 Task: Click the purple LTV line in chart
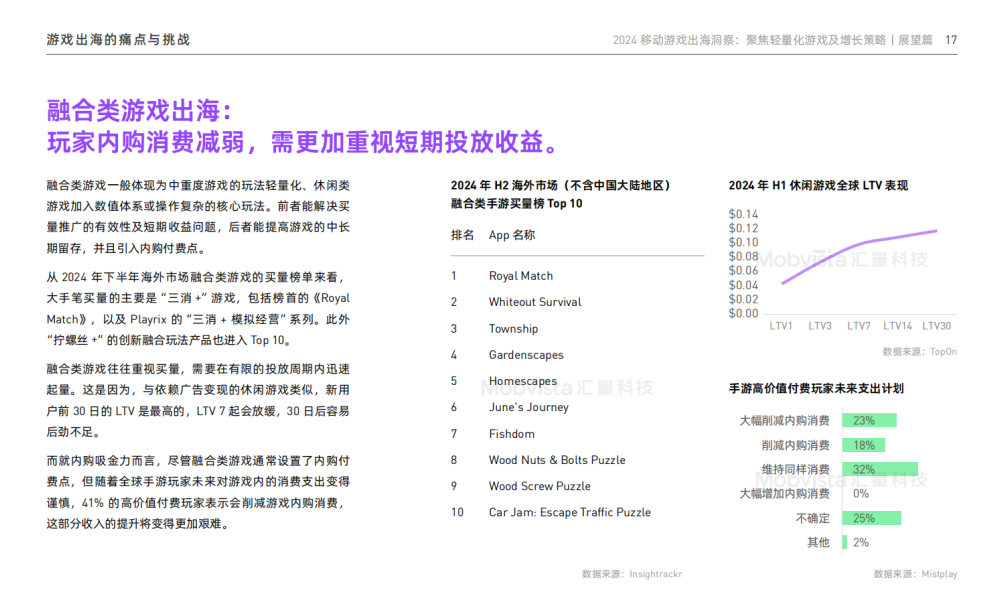click(x=859, y=245)
